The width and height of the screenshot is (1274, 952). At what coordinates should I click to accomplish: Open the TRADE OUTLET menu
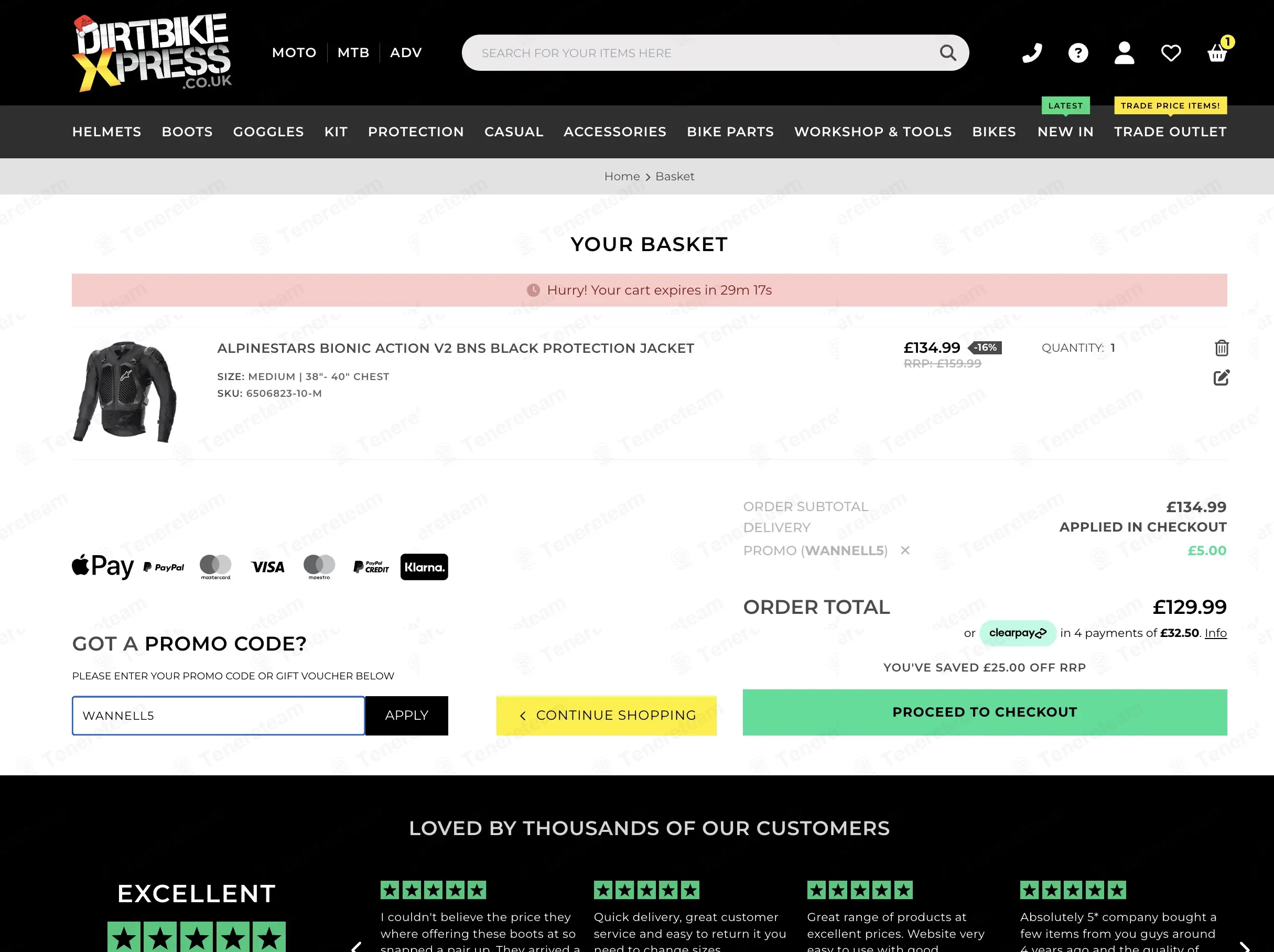coord(1170,132)
